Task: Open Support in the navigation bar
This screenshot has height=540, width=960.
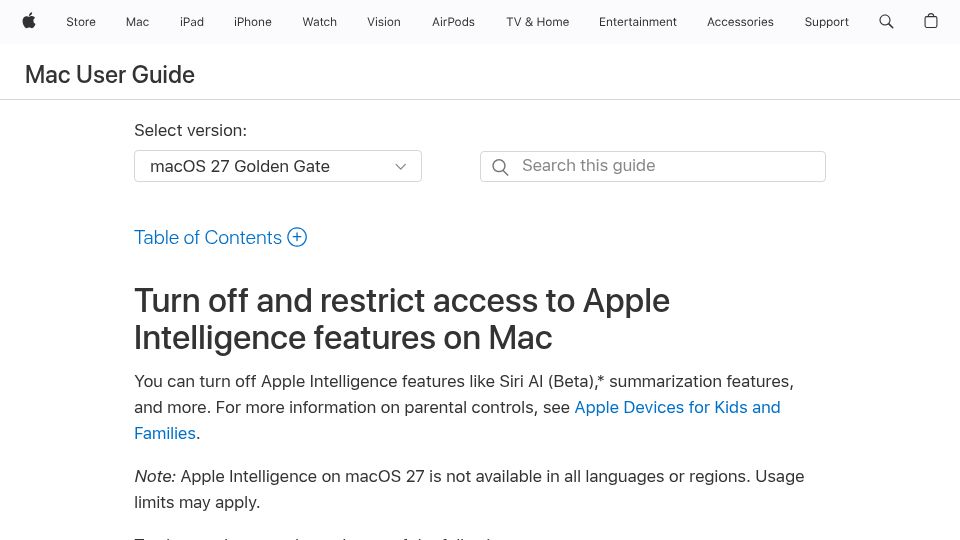Action: (x=826, y=22)
